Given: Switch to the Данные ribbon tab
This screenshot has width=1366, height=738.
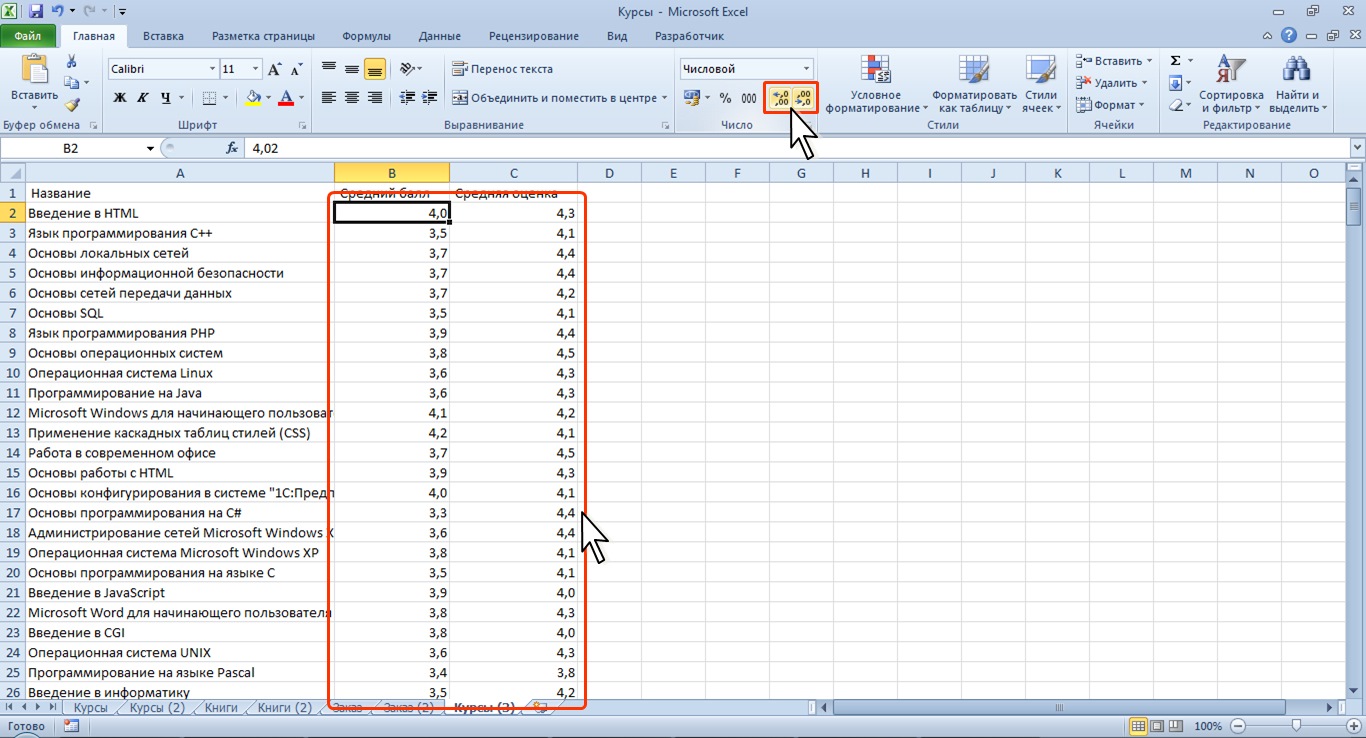Looking at the screenshot, I should click(x=440, y=36).
